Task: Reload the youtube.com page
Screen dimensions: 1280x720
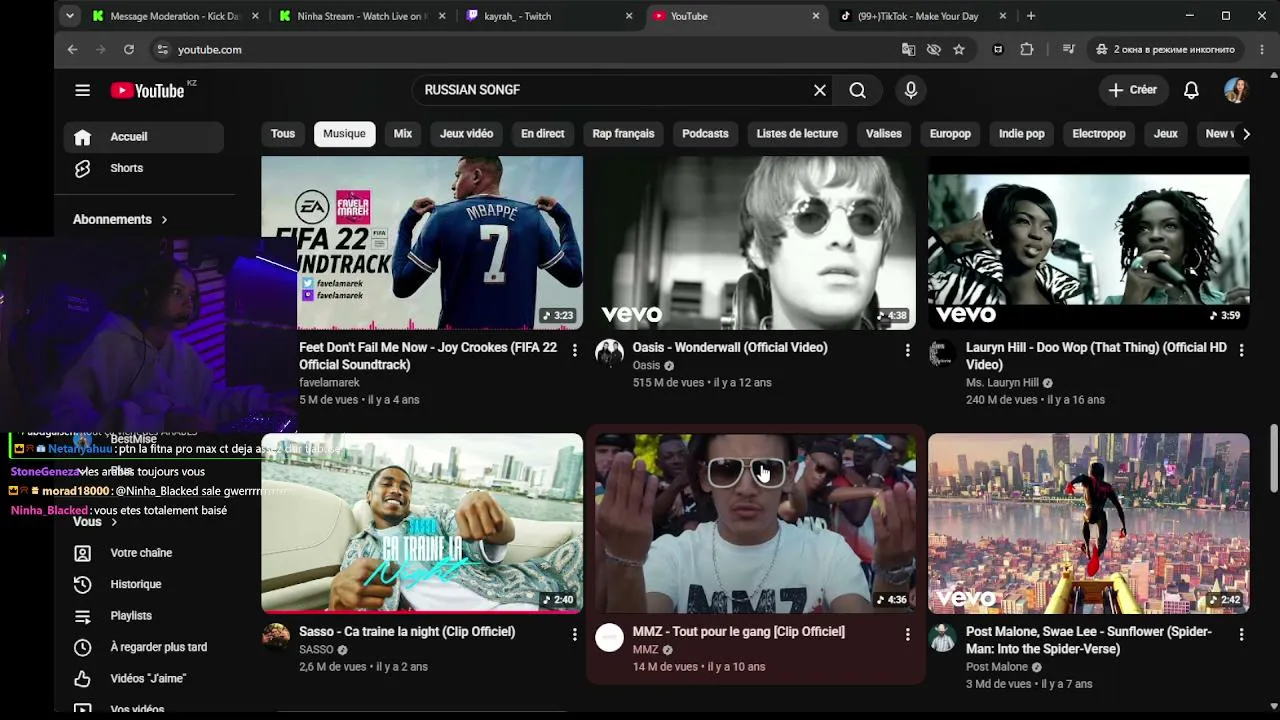Action: (129, 49)
